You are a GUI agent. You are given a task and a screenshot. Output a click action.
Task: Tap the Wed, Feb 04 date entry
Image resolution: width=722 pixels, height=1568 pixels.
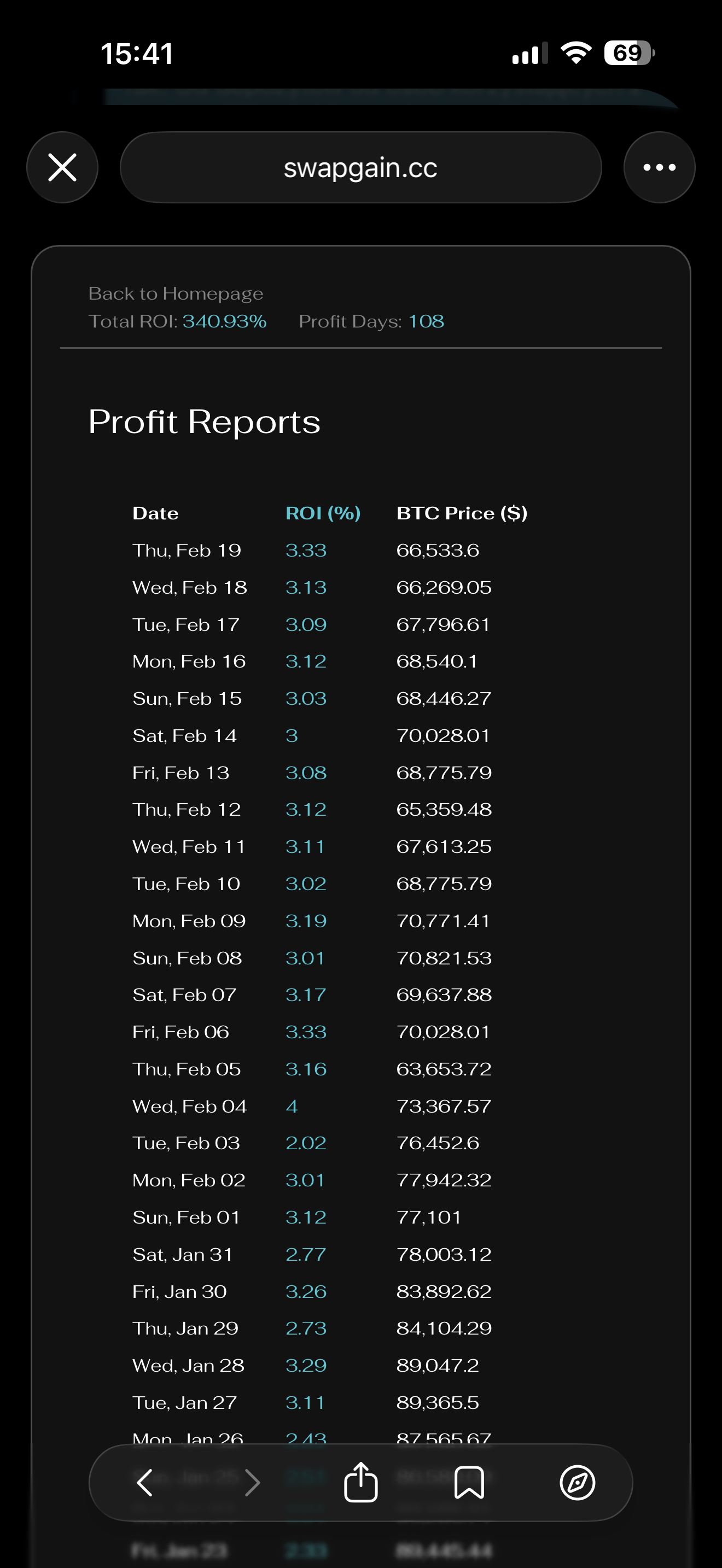(189, 1106)
